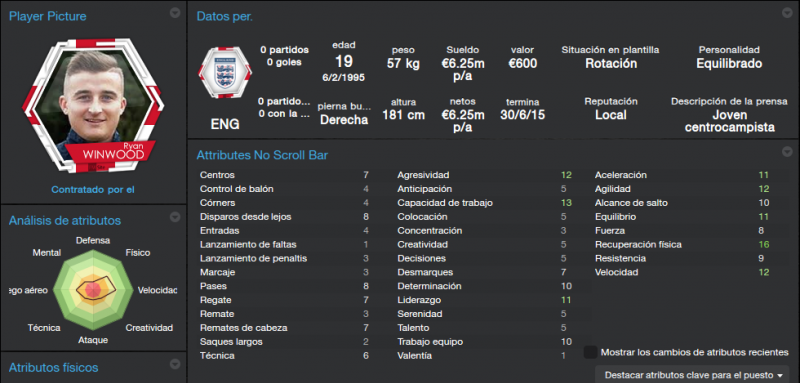Click the Capacidad de trabajo attribute row
This screenshot has height=383, width=800.
point(484,203)
